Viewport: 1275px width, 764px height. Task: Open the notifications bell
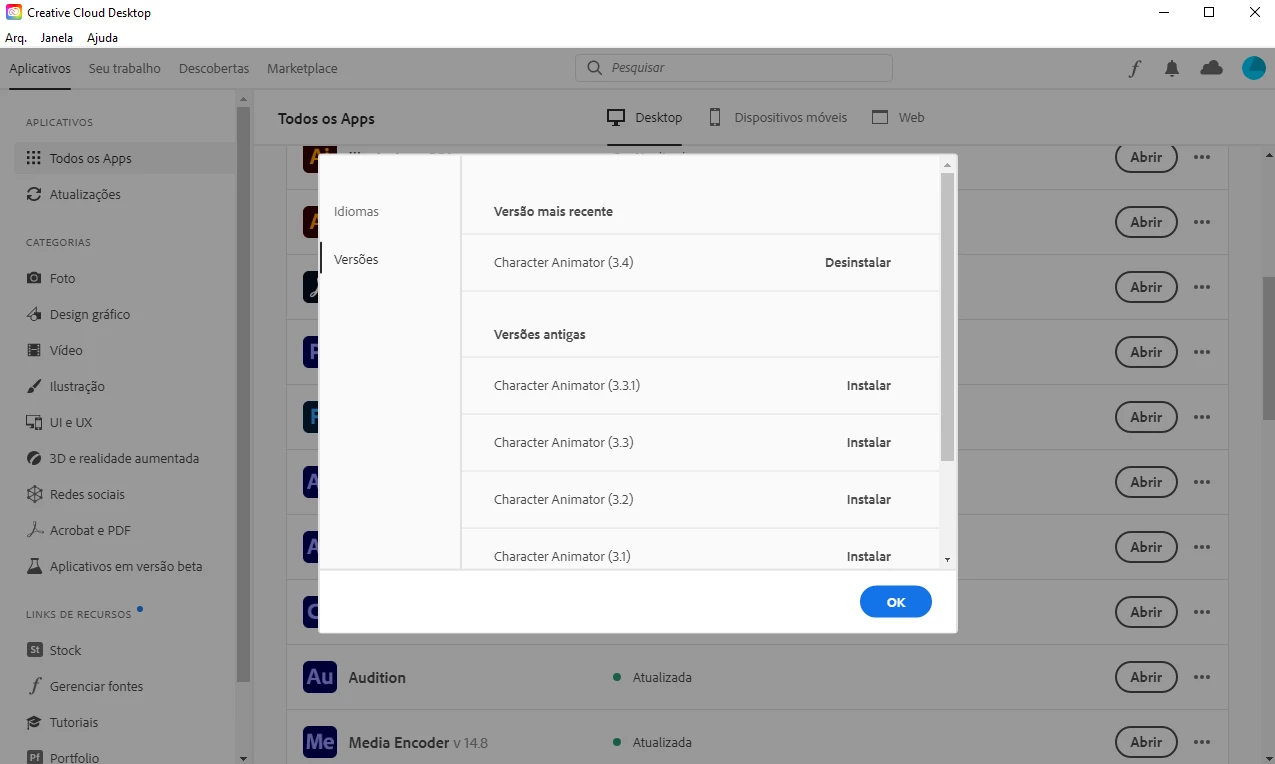pyautogui.click(x=1172, y=68)
